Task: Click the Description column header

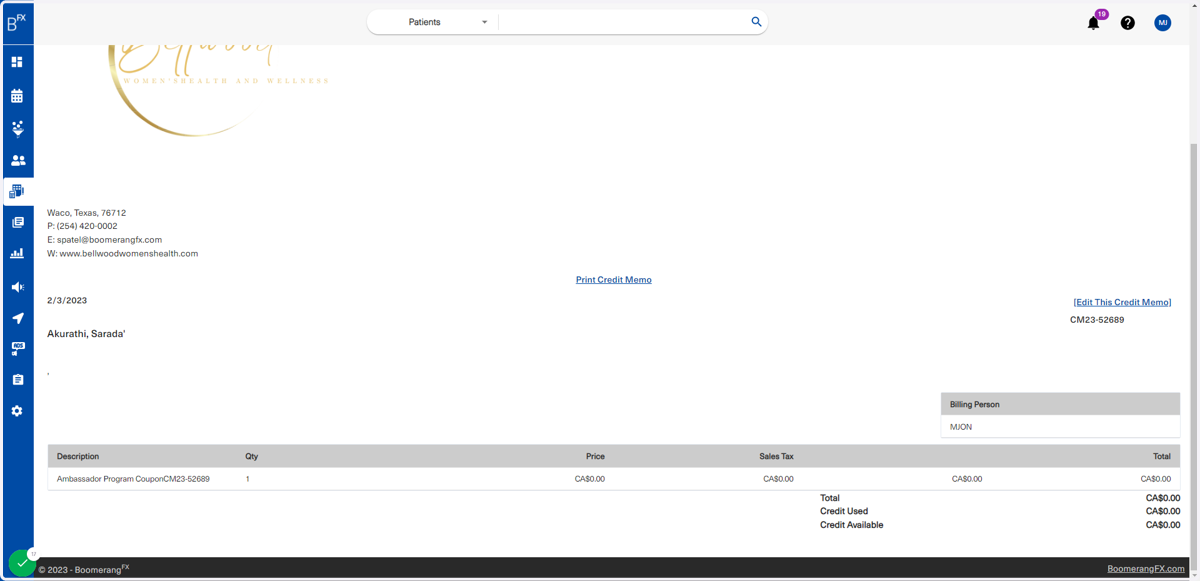Action: [78, 456]
